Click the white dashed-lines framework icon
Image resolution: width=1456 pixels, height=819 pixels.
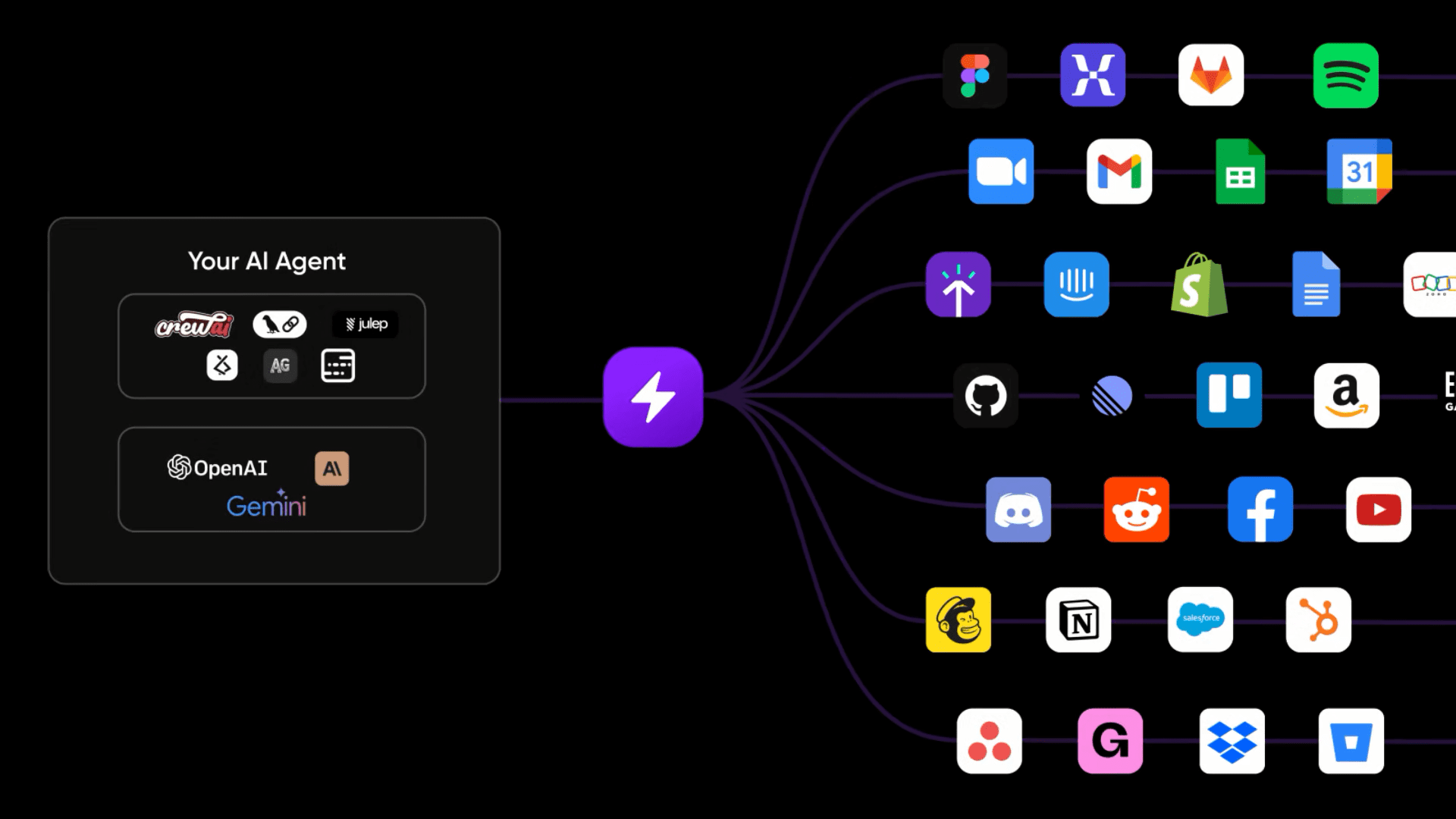337,366
